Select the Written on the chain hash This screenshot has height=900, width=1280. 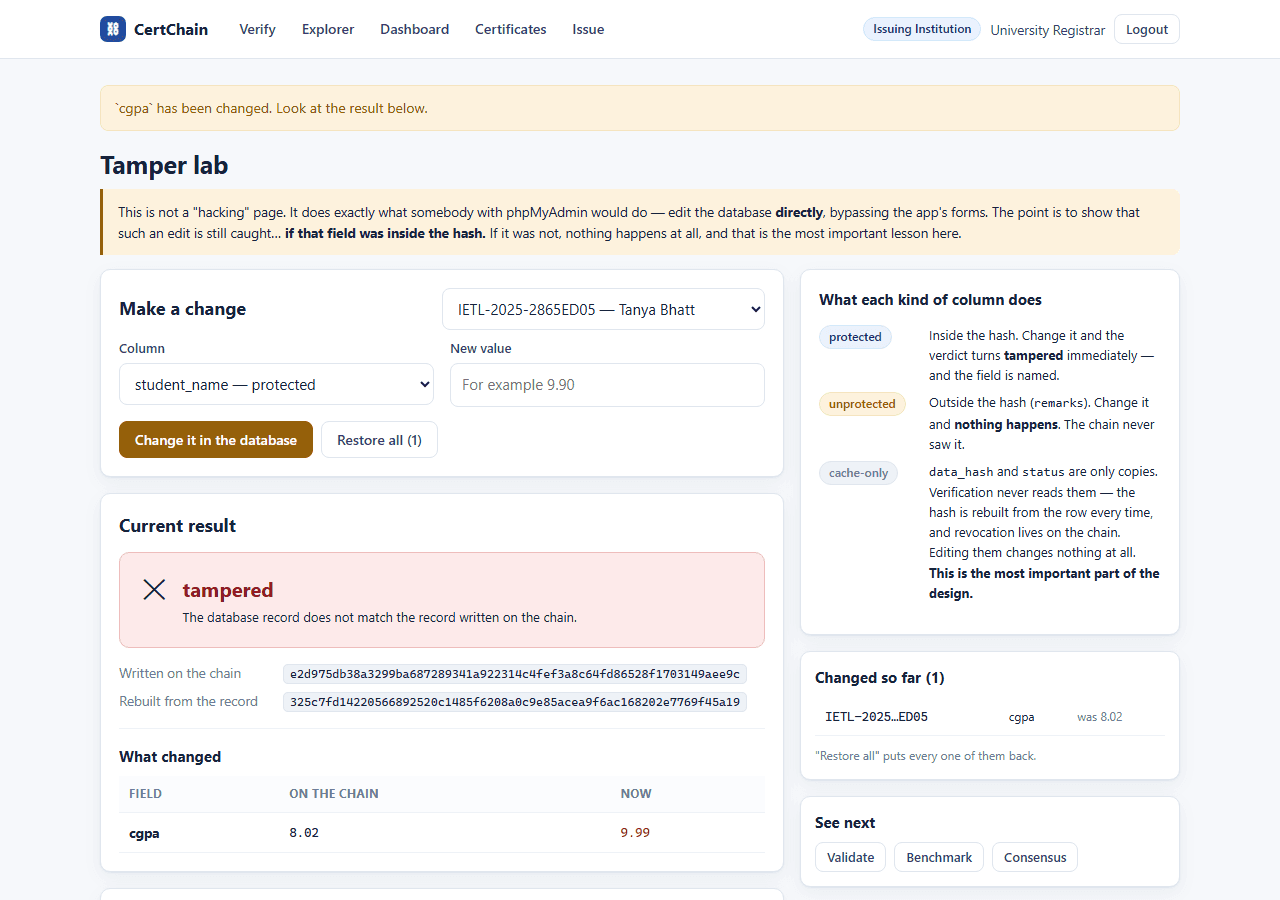pyautogui.click(x=515, y=674)
